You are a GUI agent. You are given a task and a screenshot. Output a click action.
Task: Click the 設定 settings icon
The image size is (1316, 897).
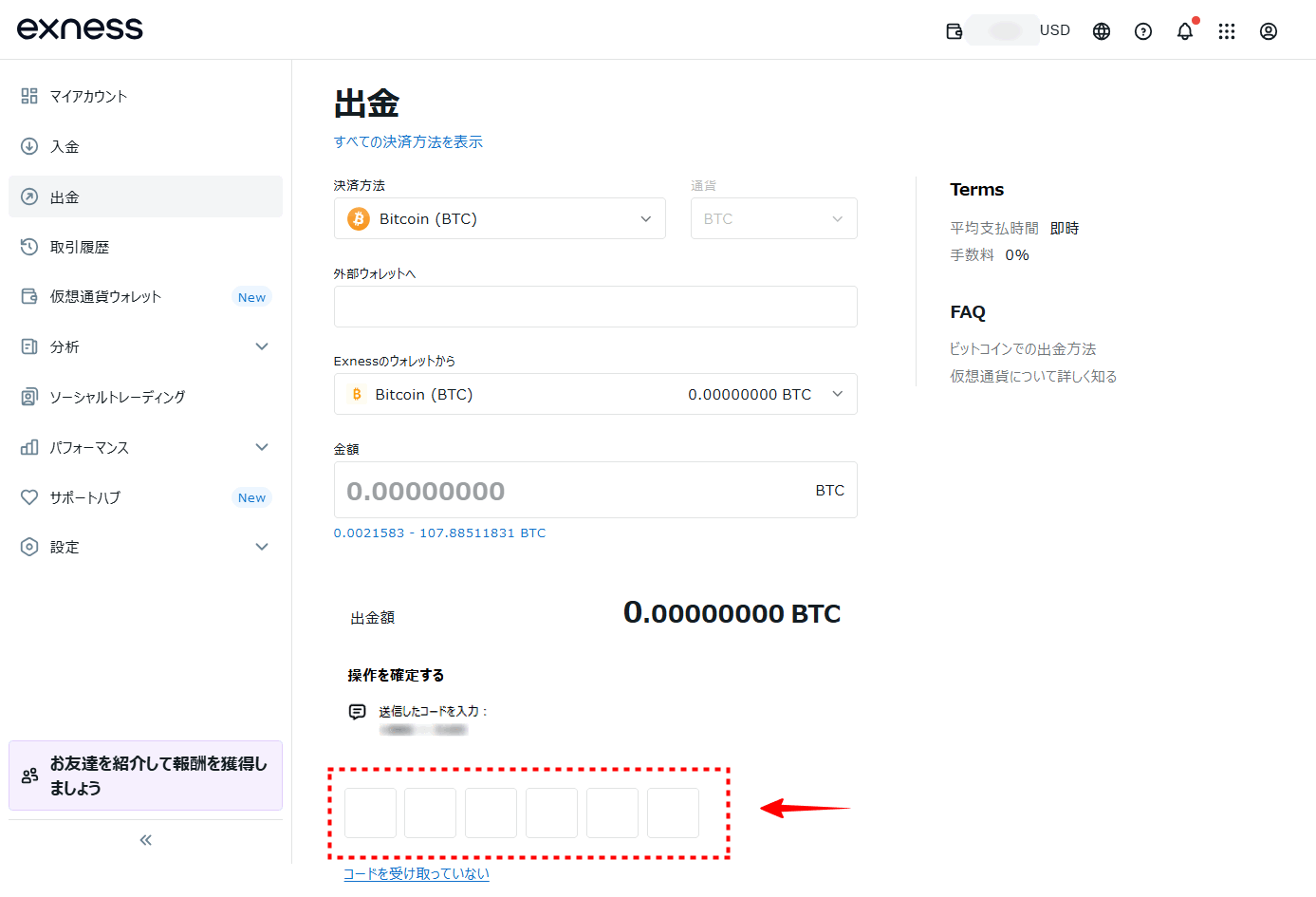(29, 547)
